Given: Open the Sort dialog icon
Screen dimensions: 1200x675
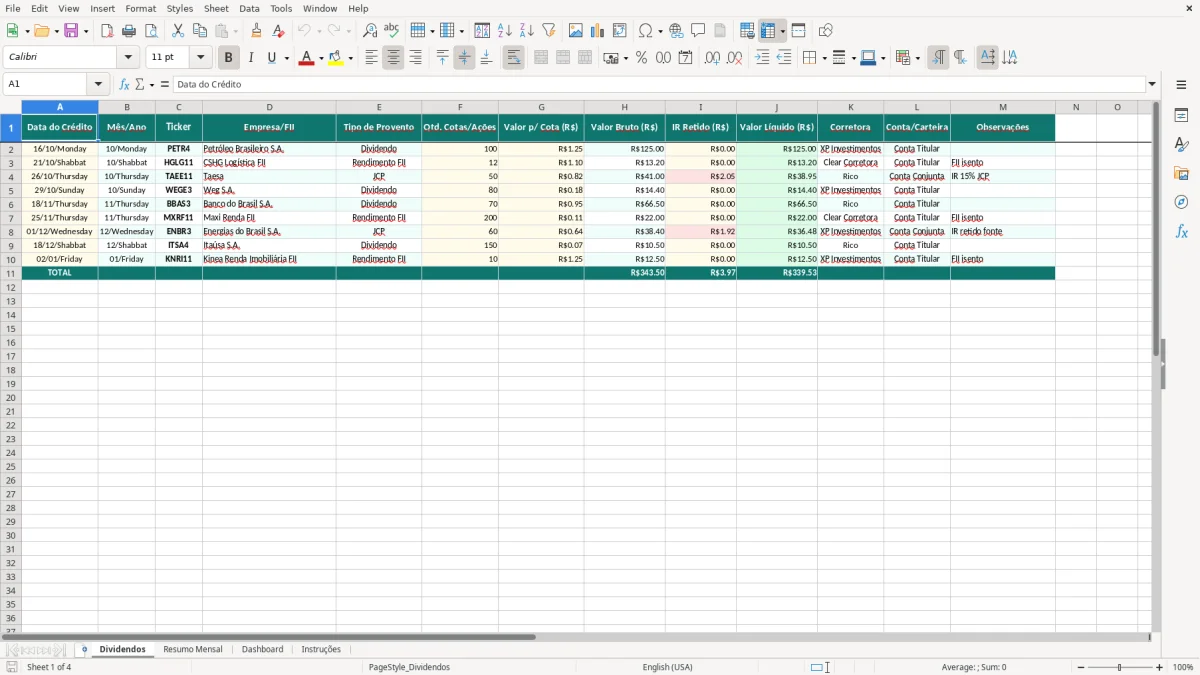Looking at the screenshot, I should pyautogui.click(x=482, y=31).
